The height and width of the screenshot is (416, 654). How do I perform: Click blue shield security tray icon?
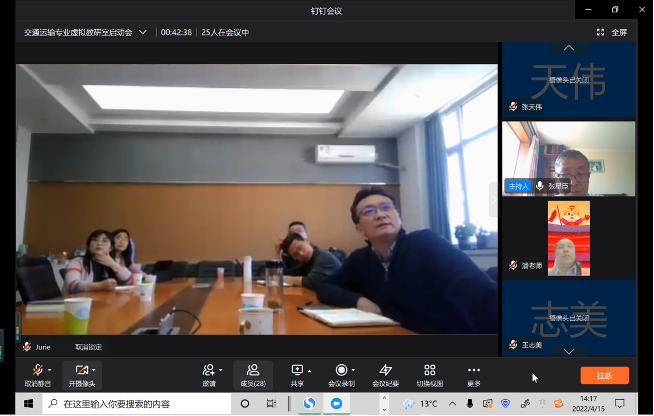pyautogui.click(x=506, y=403)
